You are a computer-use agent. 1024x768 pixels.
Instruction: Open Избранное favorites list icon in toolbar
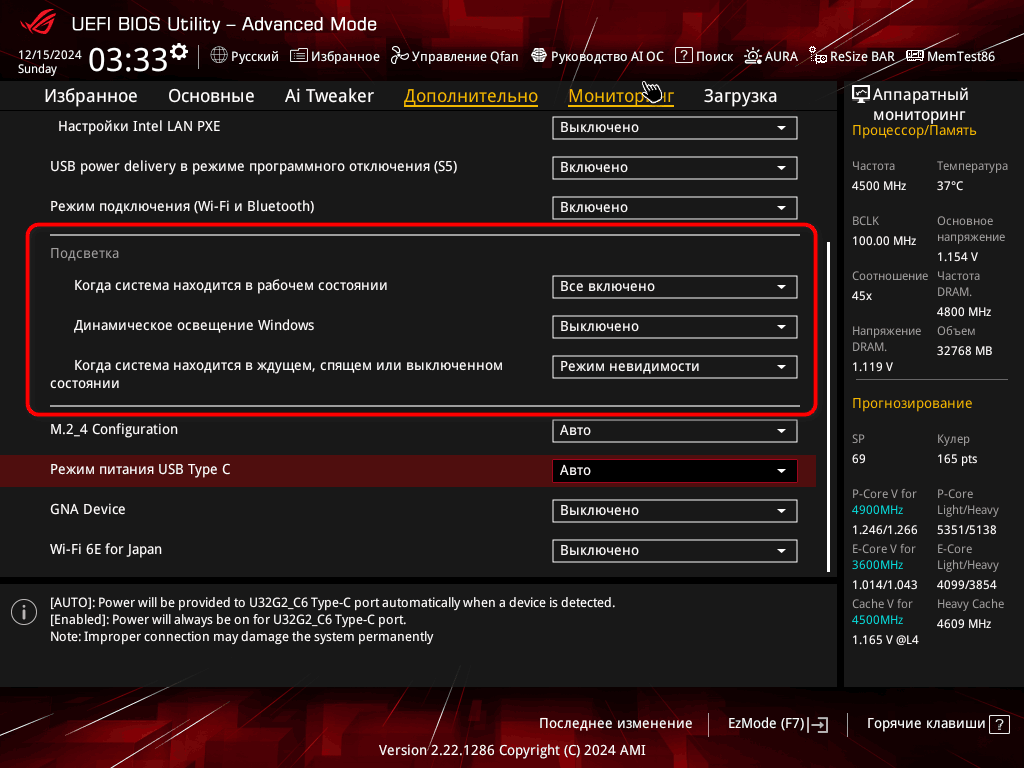coord(298,56)
